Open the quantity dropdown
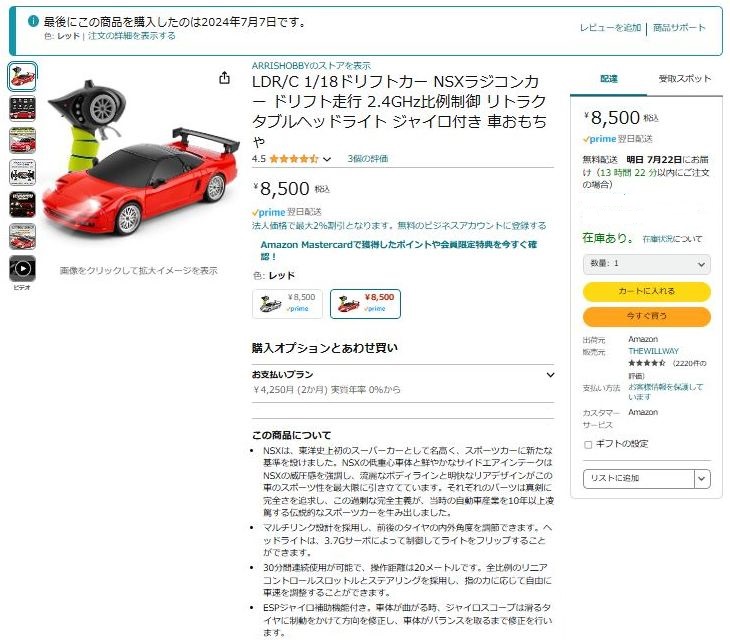 647,264
